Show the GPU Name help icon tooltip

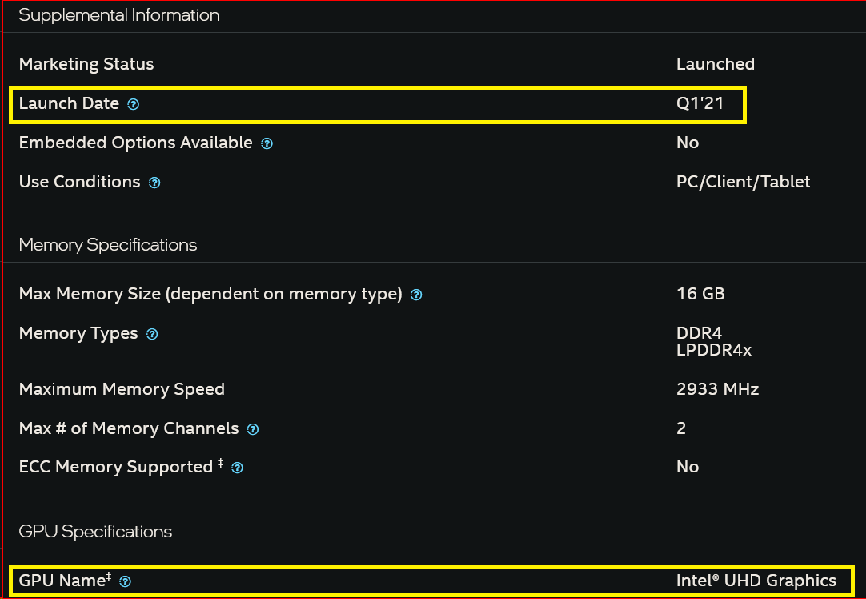[x=125, y=581]
